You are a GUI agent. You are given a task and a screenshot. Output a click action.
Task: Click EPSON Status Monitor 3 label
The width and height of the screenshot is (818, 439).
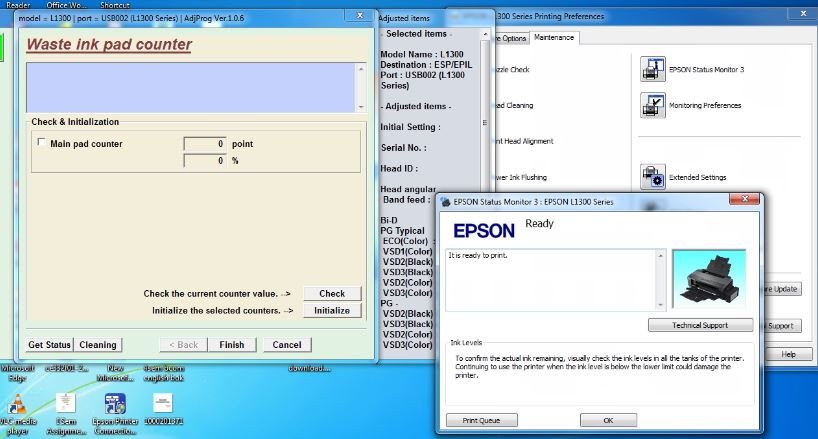click(x=706, y=69)
